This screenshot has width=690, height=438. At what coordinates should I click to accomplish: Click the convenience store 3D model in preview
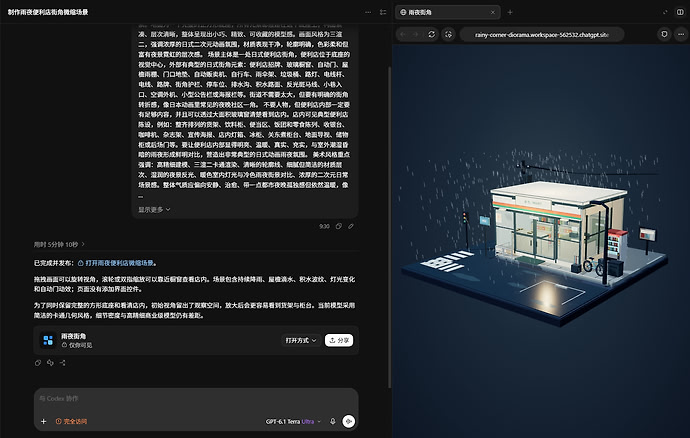pos(559,227)
